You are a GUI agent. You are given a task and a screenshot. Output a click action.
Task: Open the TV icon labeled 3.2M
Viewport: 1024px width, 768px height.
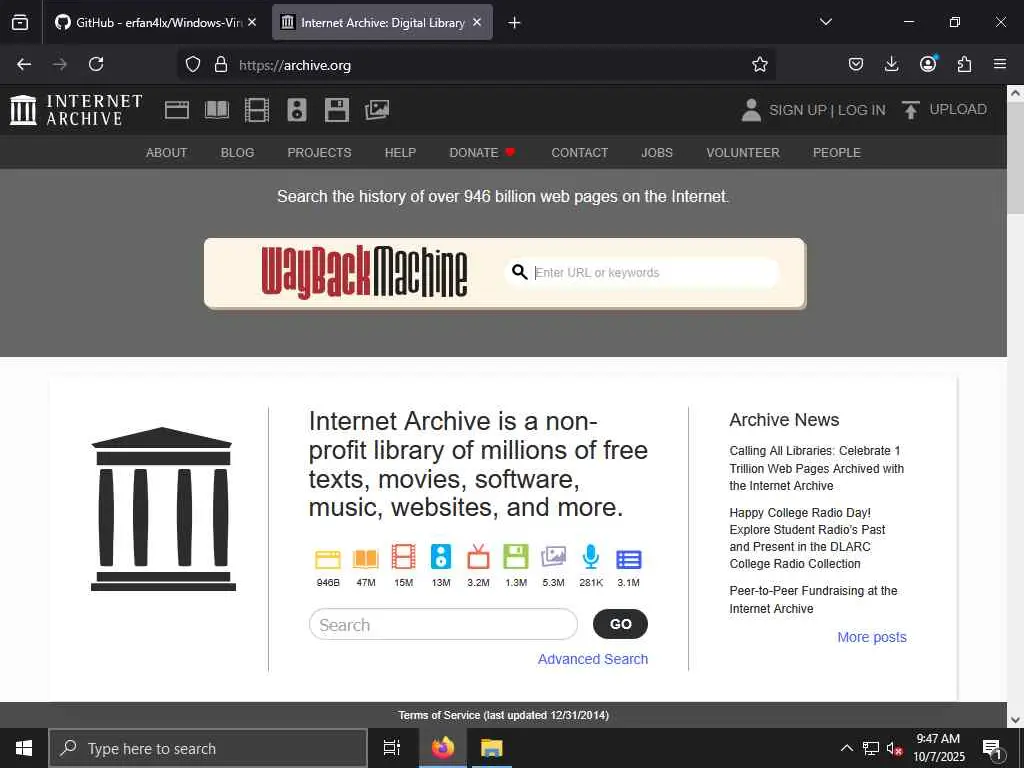coord(478,557)
